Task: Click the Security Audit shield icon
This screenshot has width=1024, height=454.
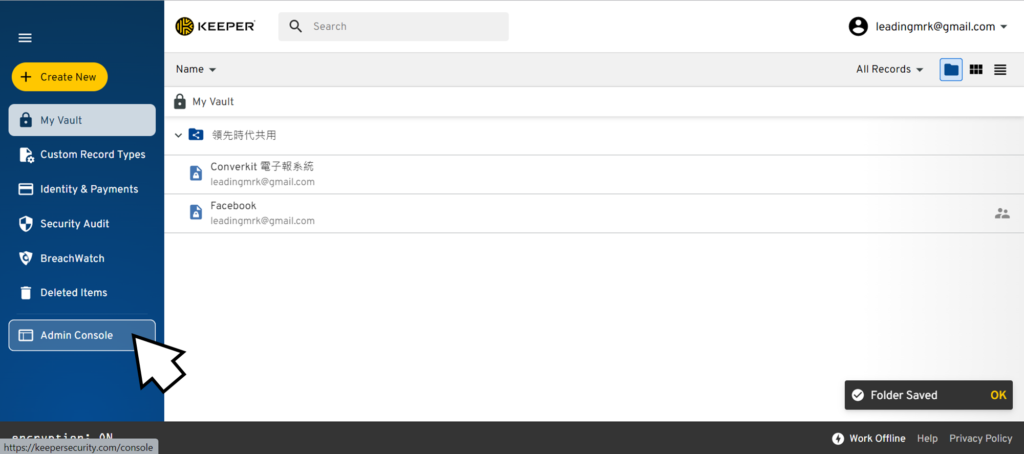Action: [x=25, y=224]
